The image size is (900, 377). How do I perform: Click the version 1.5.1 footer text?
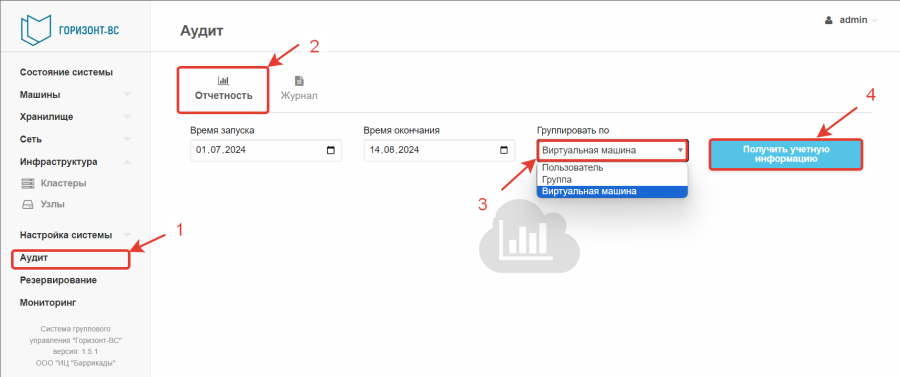coord(76,351)
